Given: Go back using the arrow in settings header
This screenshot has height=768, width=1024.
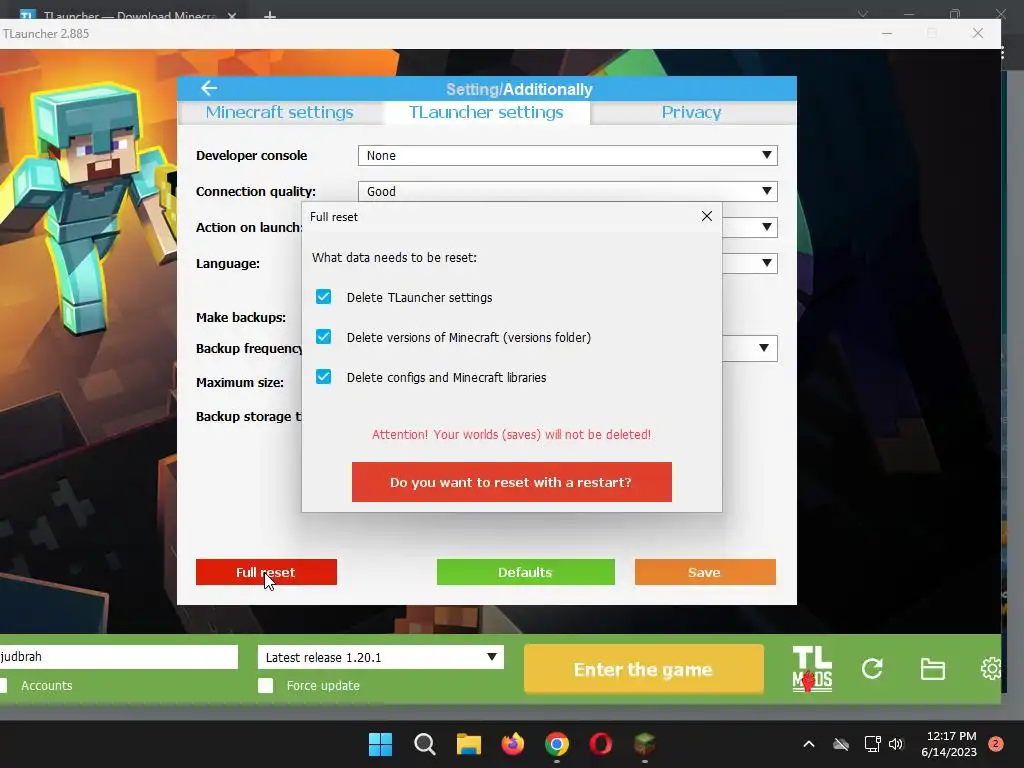Looking at the screenshot, I should coord(209,88).
